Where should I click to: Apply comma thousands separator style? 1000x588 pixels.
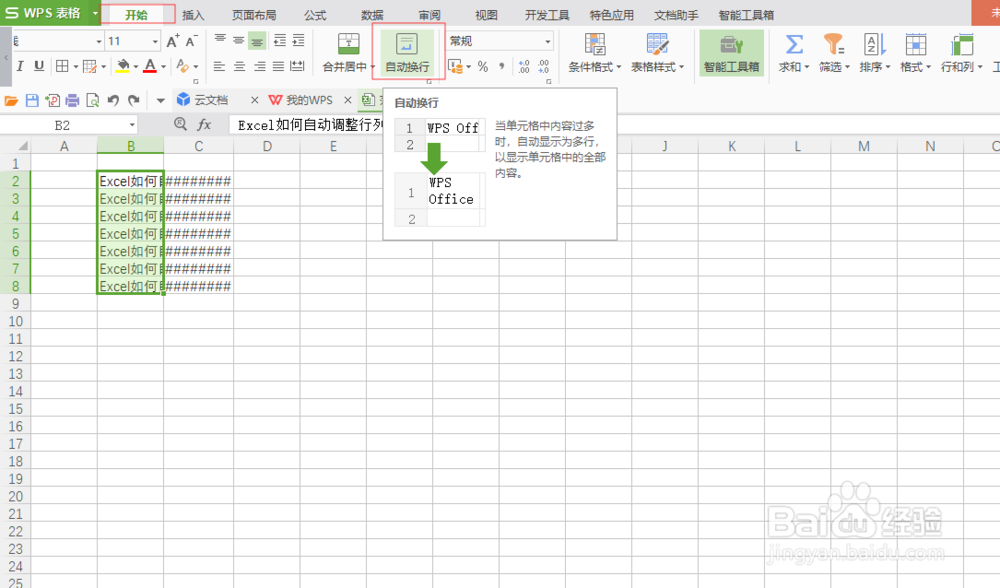click(502, 66)
